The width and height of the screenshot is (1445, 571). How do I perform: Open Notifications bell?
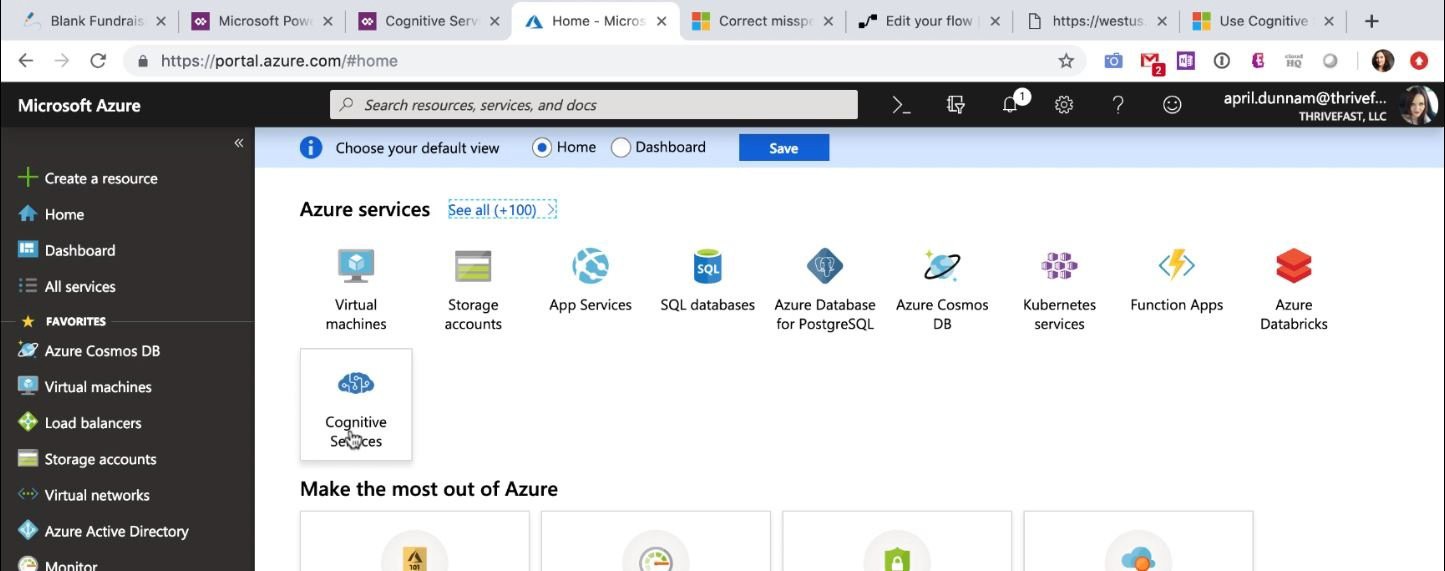click(x=1012, y=103)
